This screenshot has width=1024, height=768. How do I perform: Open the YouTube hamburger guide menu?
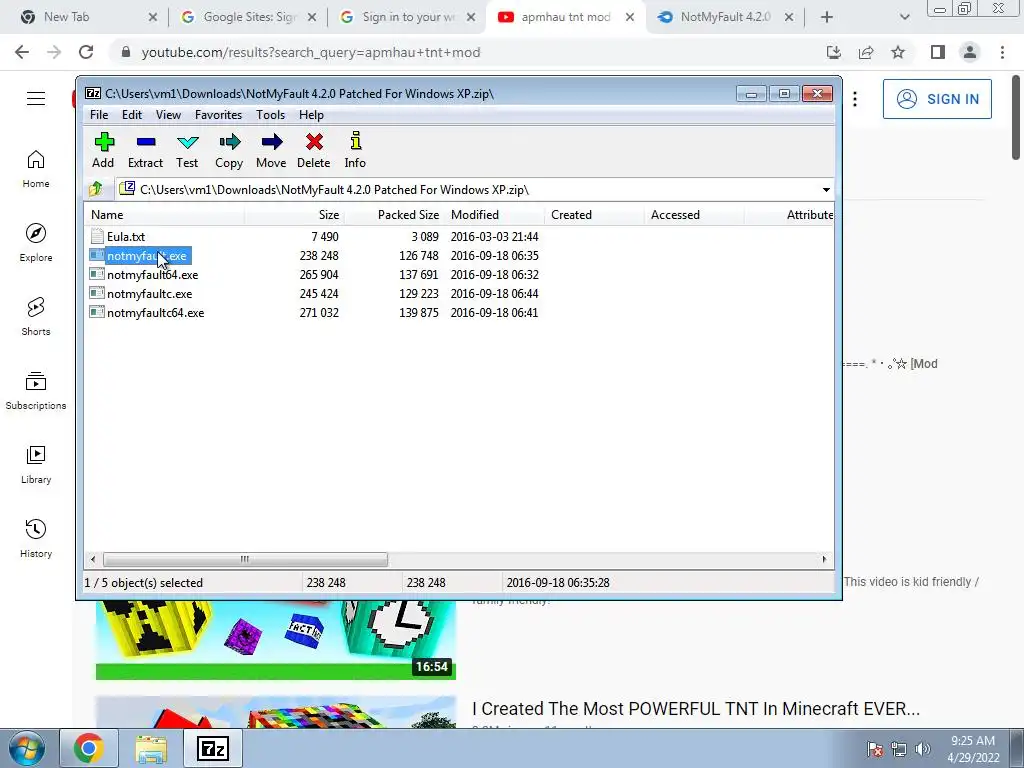(x=36, y=99)
